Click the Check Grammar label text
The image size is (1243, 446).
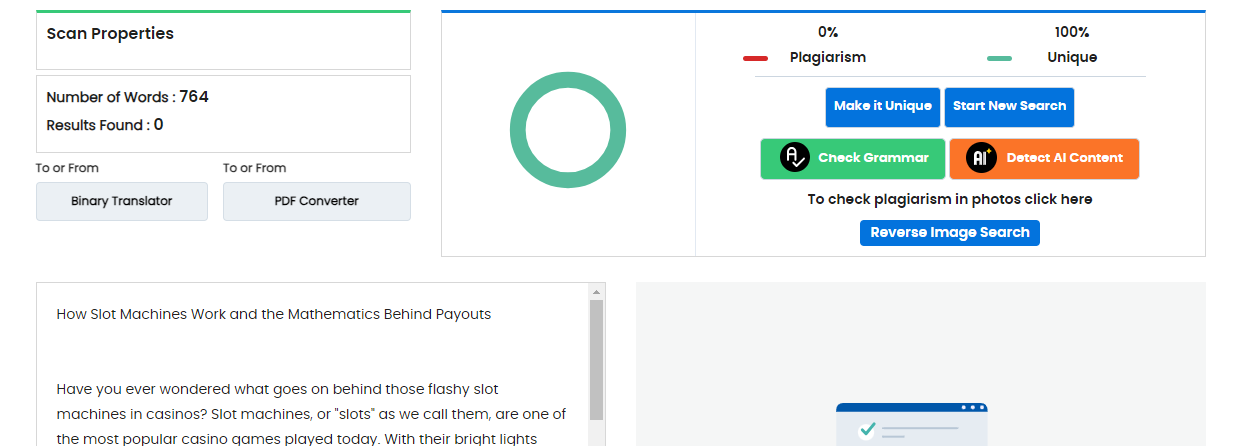873,158
